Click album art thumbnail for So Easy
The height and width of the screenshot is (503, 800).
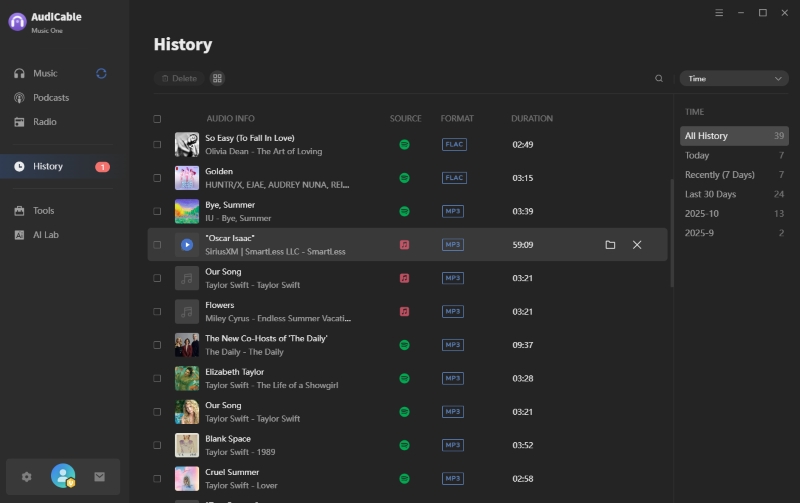click(187, 144)
